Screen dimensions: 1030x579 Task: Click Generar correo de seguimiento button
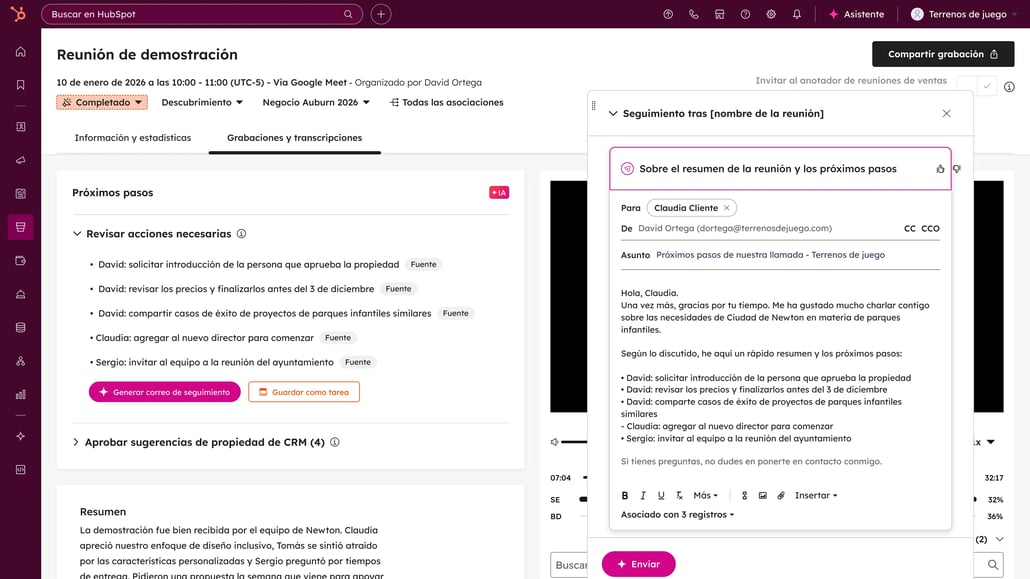click(164, 392)
